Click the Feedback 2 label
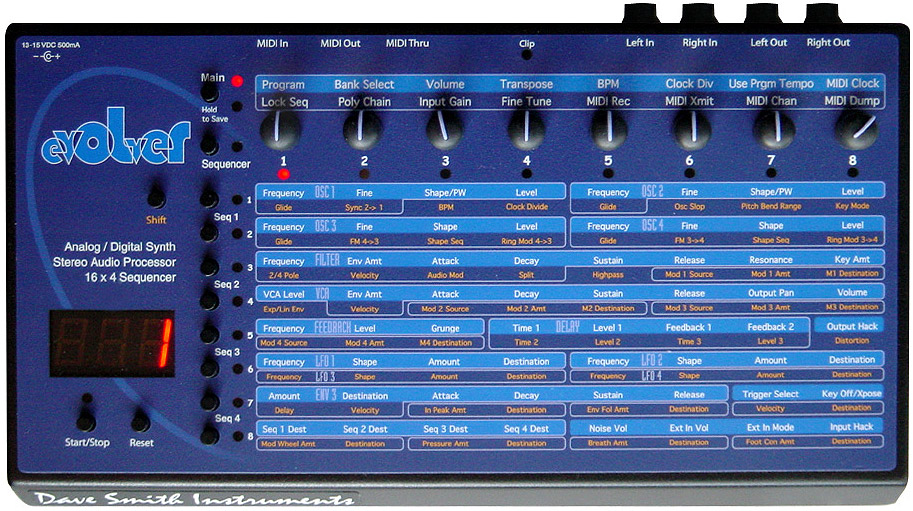 (770, 327)
